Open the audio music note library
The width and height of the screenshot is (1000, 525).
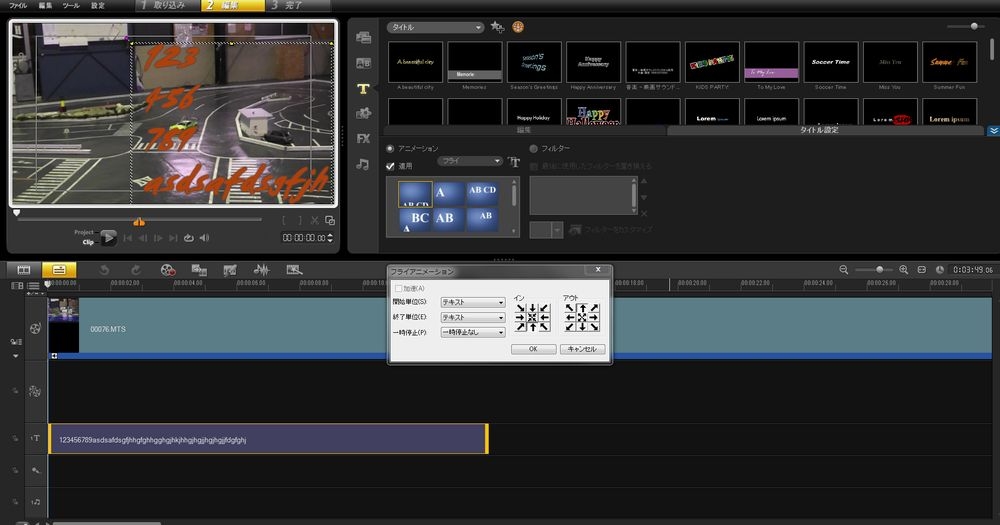363,164
